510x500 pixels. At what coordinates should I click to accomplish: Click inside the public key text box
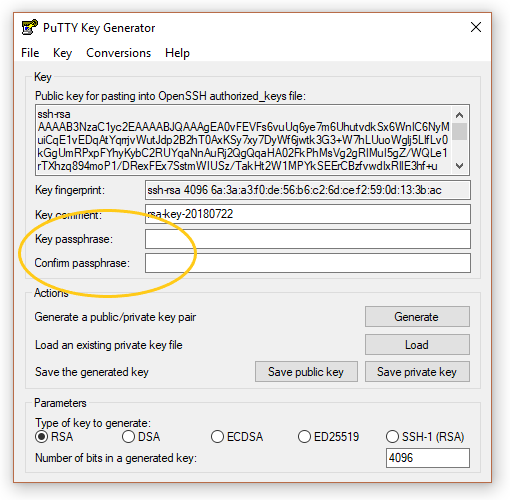coord(243,140)
